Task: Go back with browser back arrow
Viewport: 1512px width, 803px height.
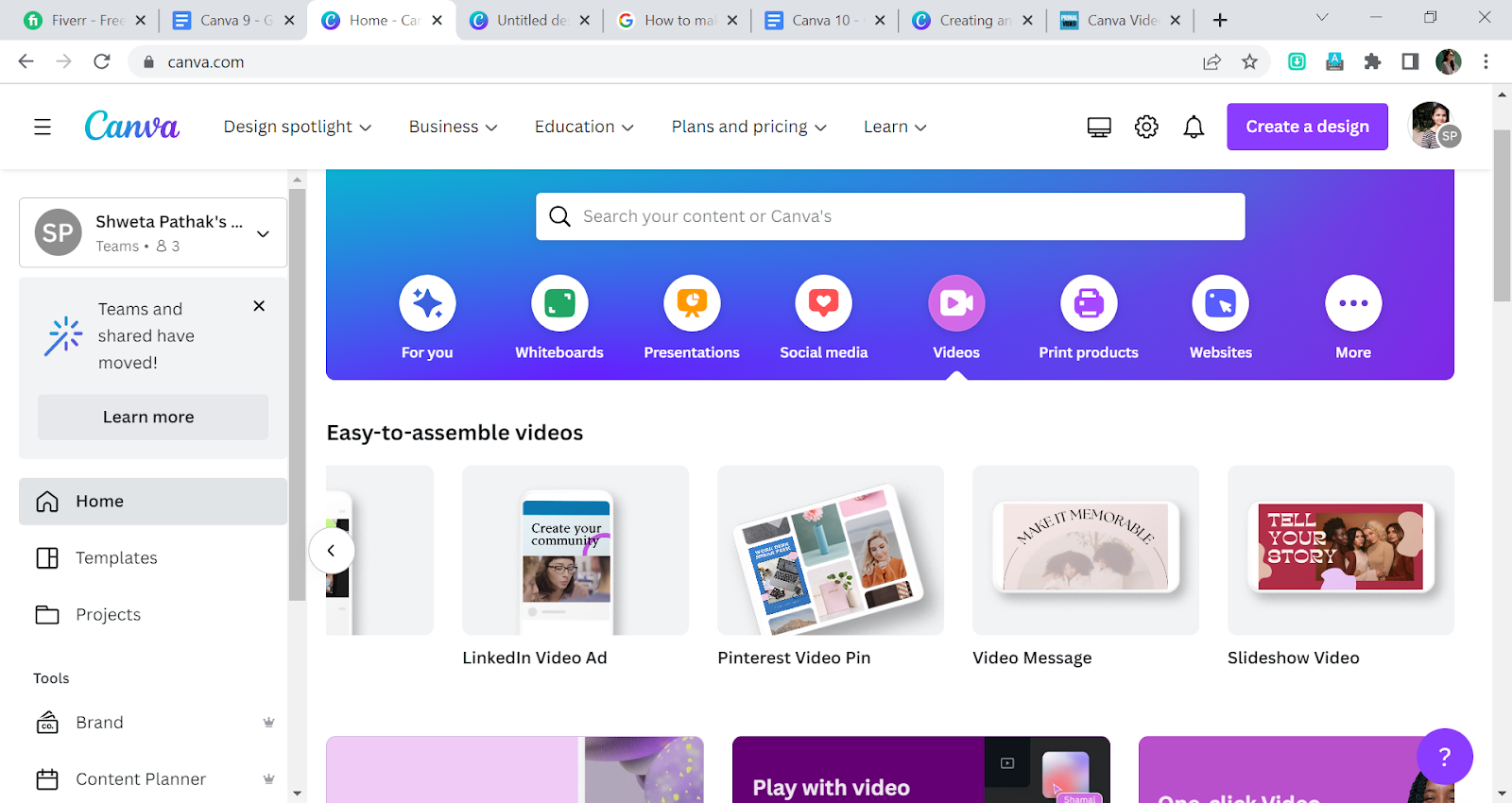Action: (26, 61)
